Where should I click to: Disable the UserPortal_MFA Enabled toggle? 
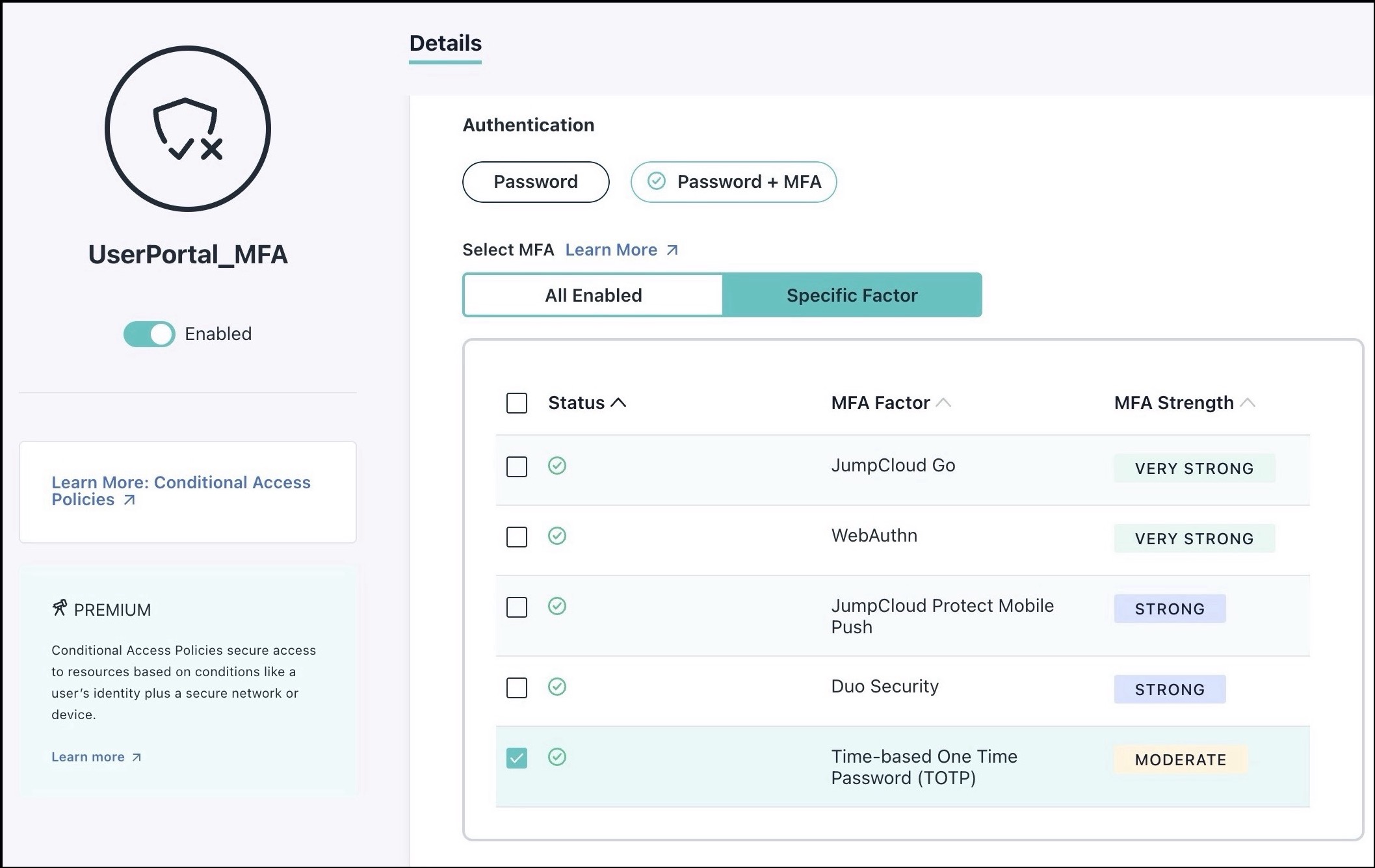click(149, 334)
